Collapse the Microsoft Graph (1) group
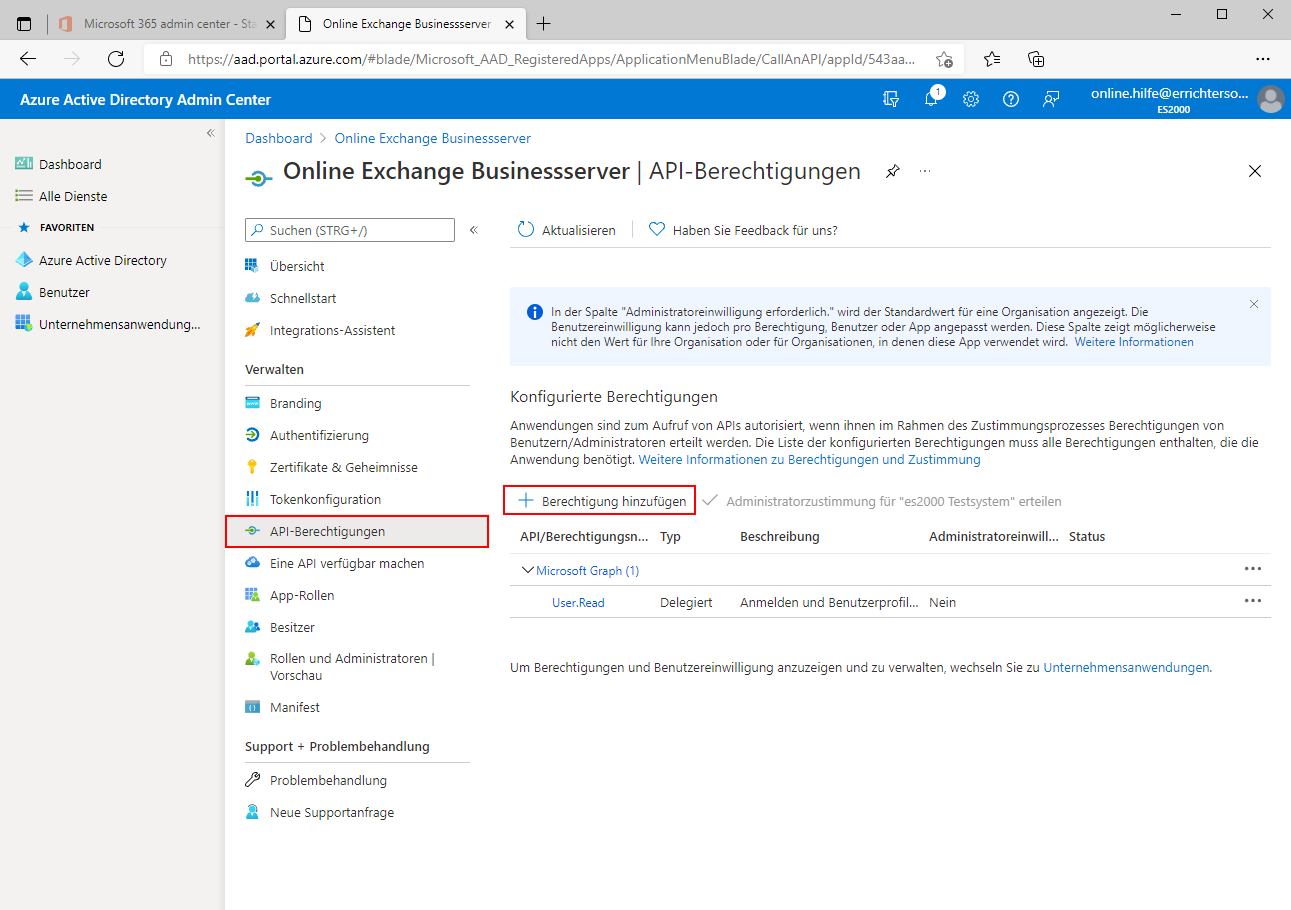The width and height of the screenshot is (1291, 910). pos(527,570)
